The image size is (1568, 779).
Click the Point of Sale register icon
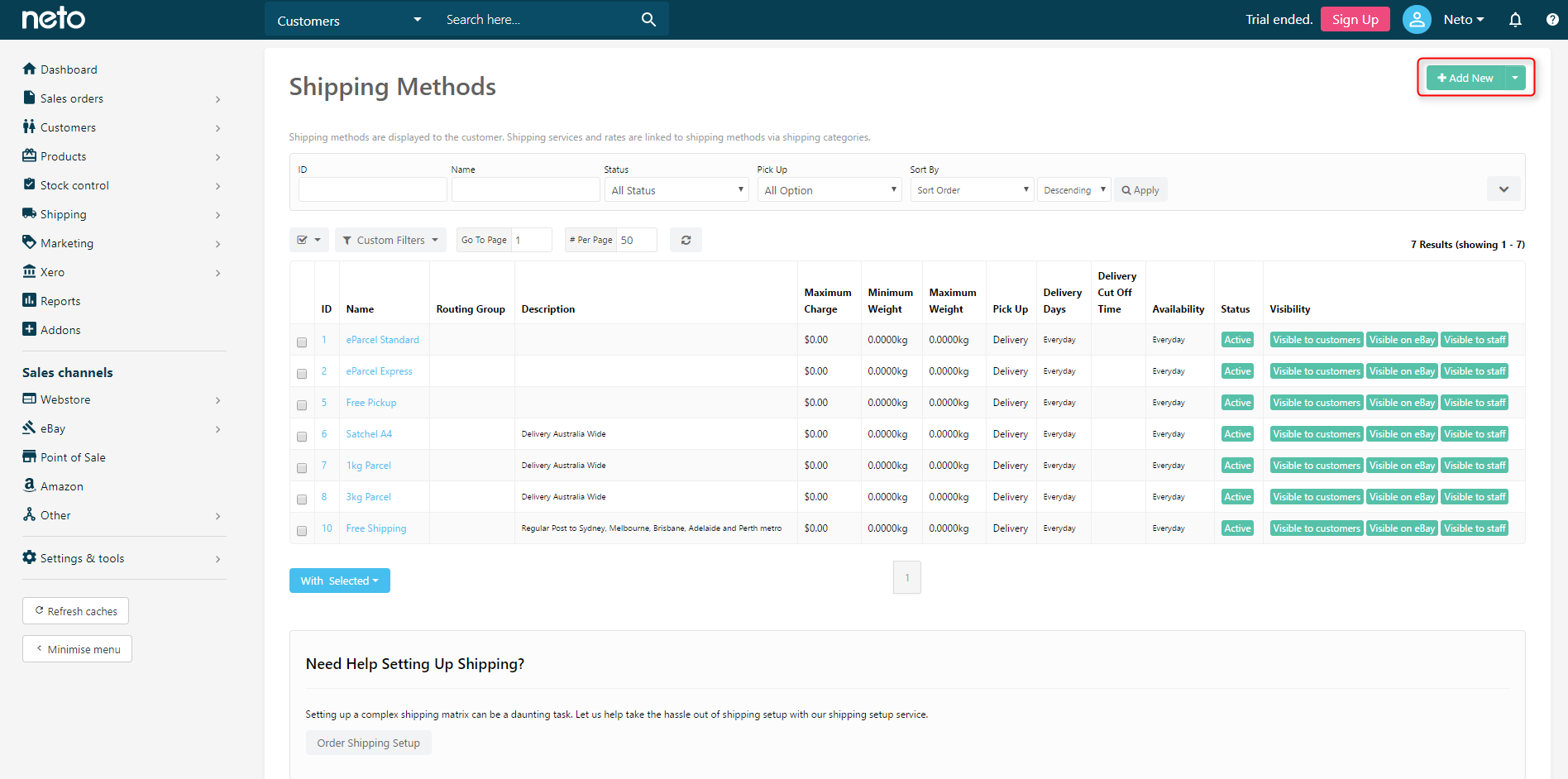(x=30, y=456)
